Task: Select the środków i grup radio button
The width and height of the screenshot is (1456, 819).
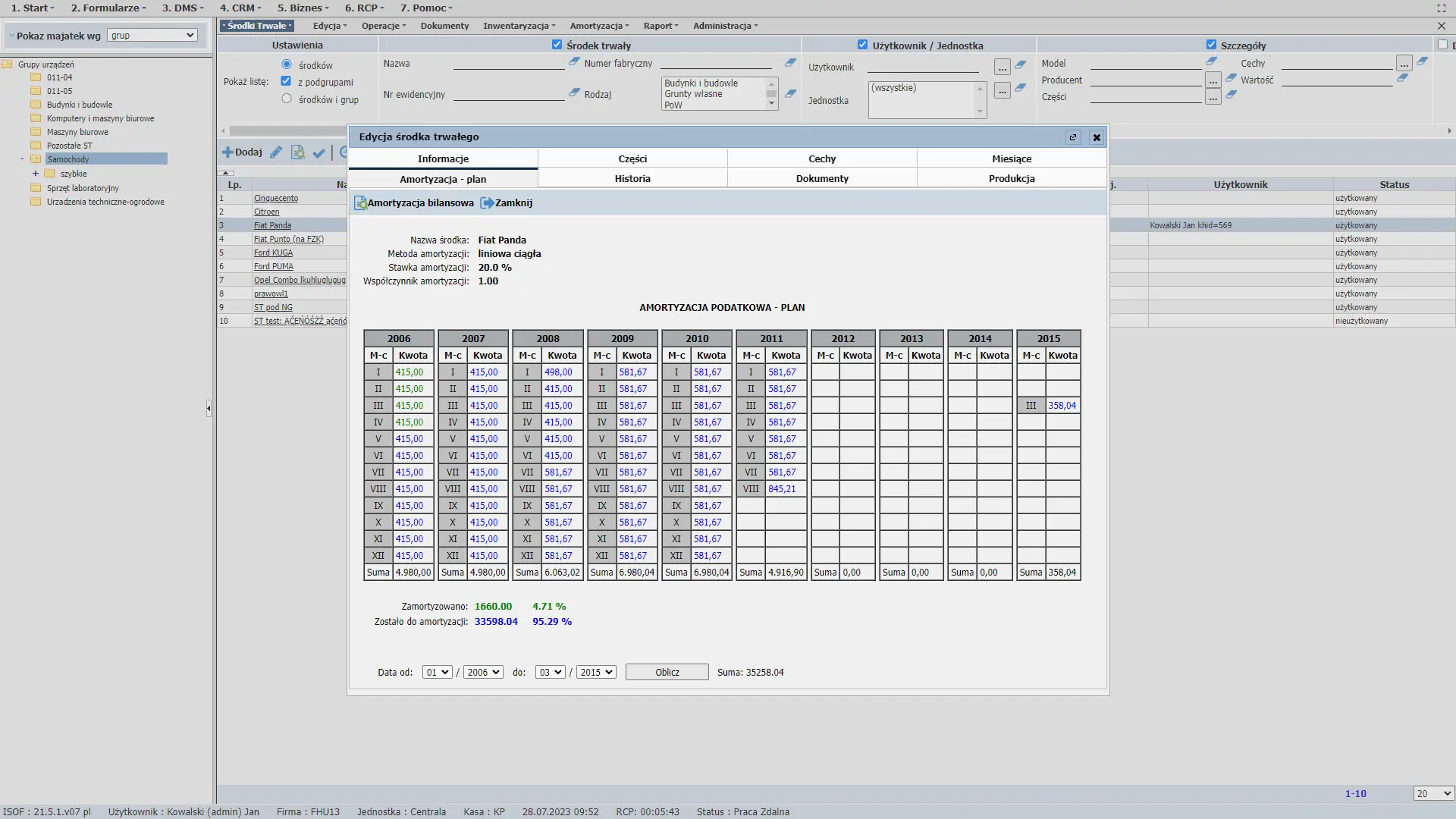Action: [287, 99]
